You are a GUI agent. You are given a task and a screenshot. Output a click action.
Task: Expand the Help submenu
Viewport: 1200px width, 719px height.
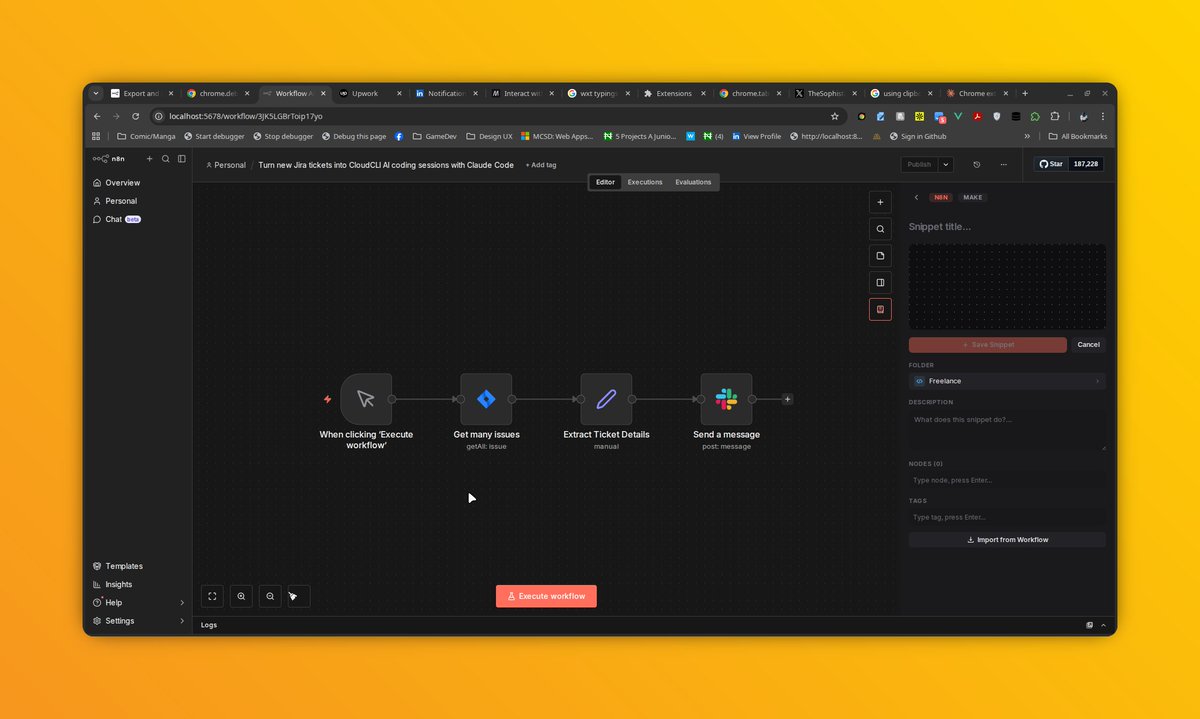pyautogui.click(x=182, y=603)
